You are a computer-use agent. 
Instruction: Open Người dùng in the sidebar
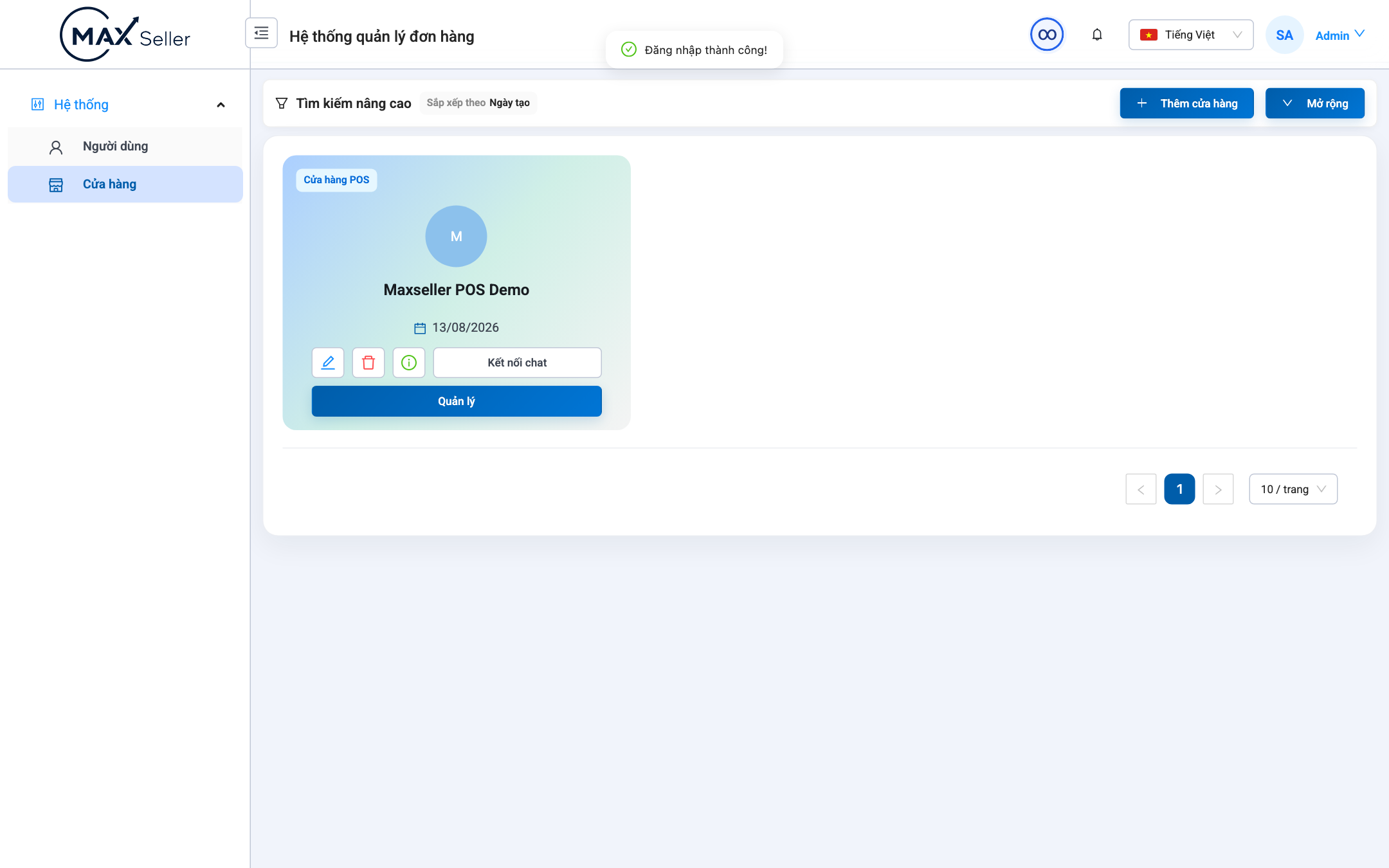pyautogui.click(x=125, y=147)
